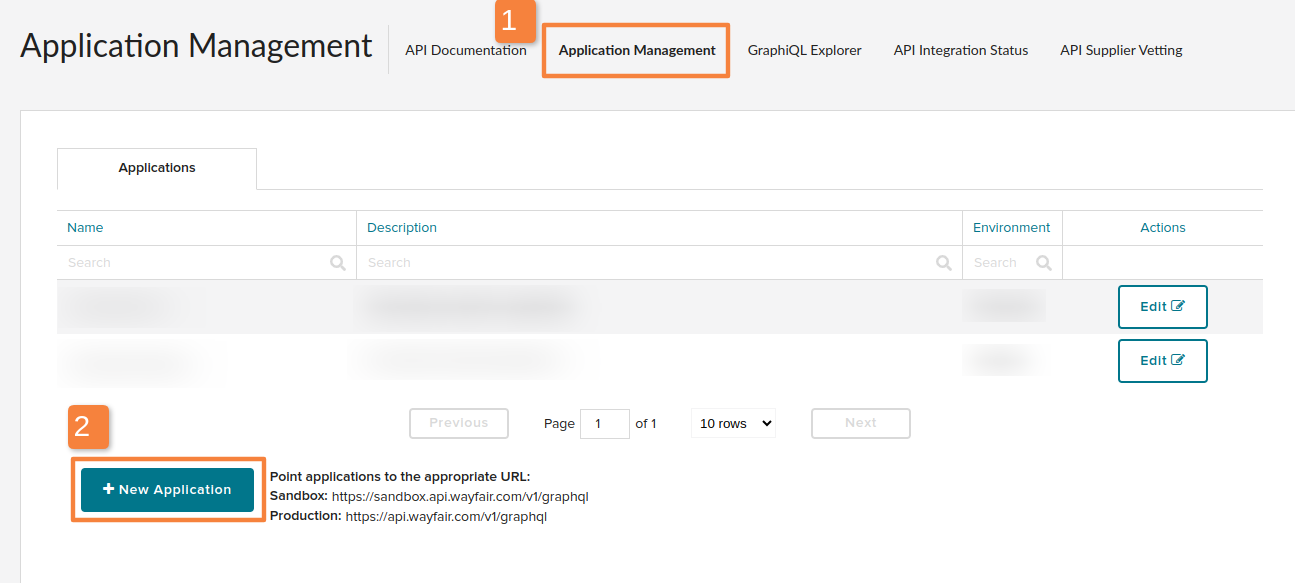The width and height of the screenshot is (1295, 583).
Task: Sort by the Description column header
Action: 402,228
